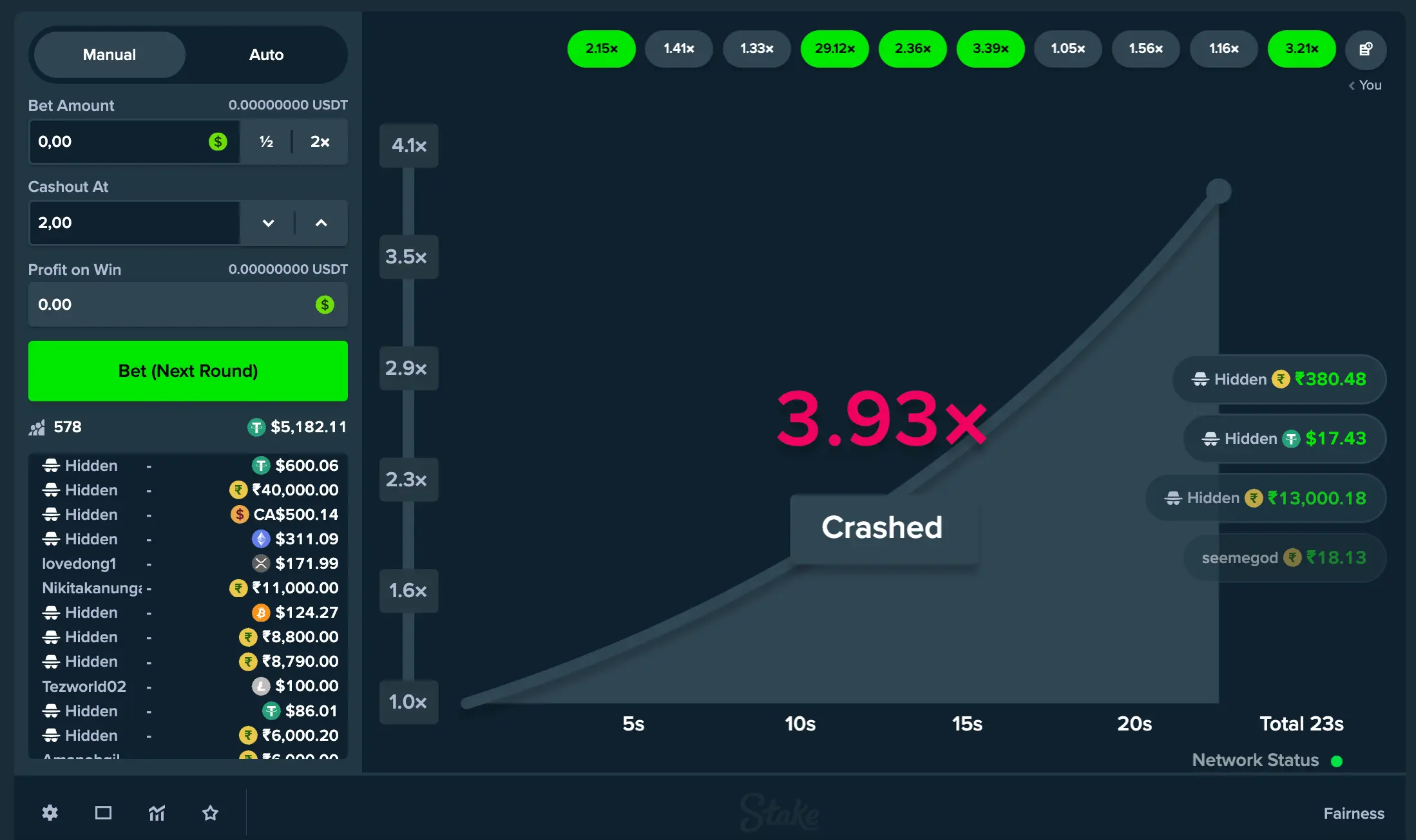This screenshot has height=840, width=1416.
Task: Favorite the game using the star icon
Action: (210, 813)
